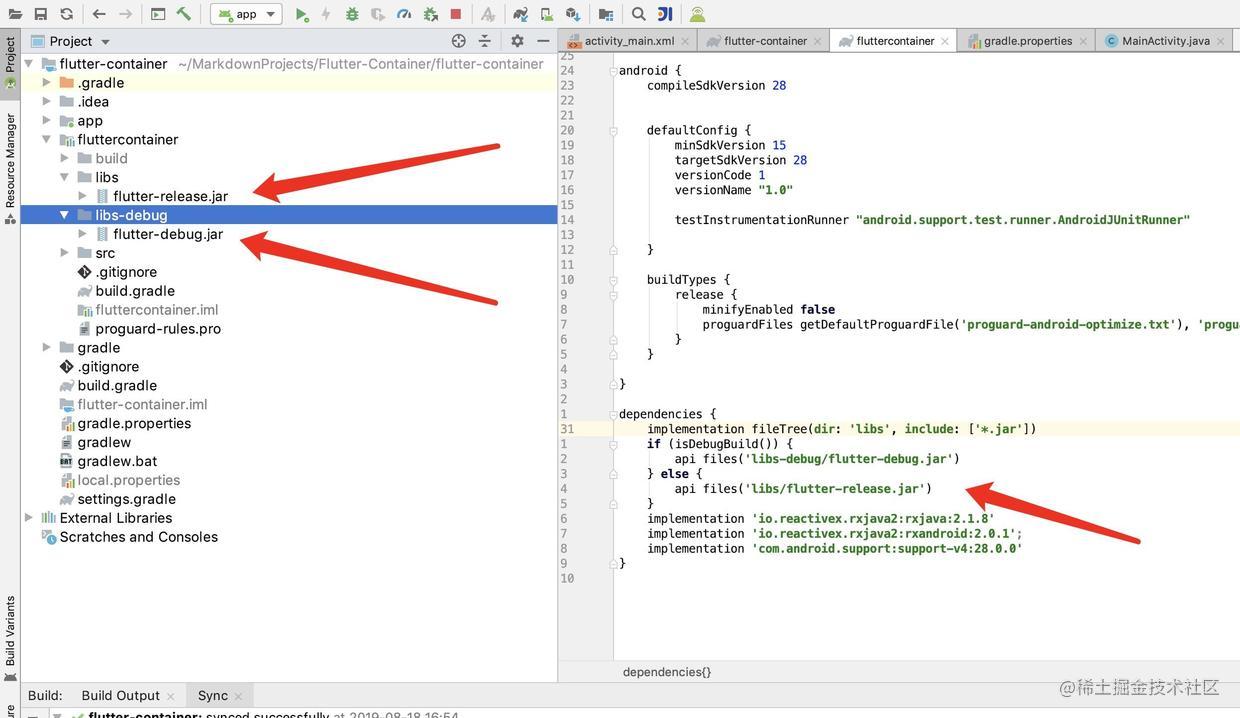Open the Project Structure icon
Screen dimensions: 1240x718
(x=606, y=14)
